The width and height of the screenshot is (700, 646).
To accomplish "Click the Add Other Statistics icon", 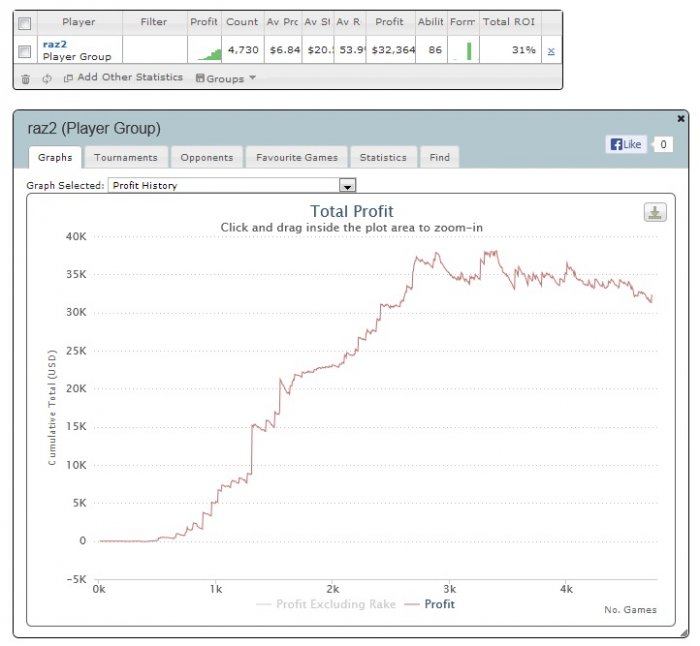I will pos(68,79).
